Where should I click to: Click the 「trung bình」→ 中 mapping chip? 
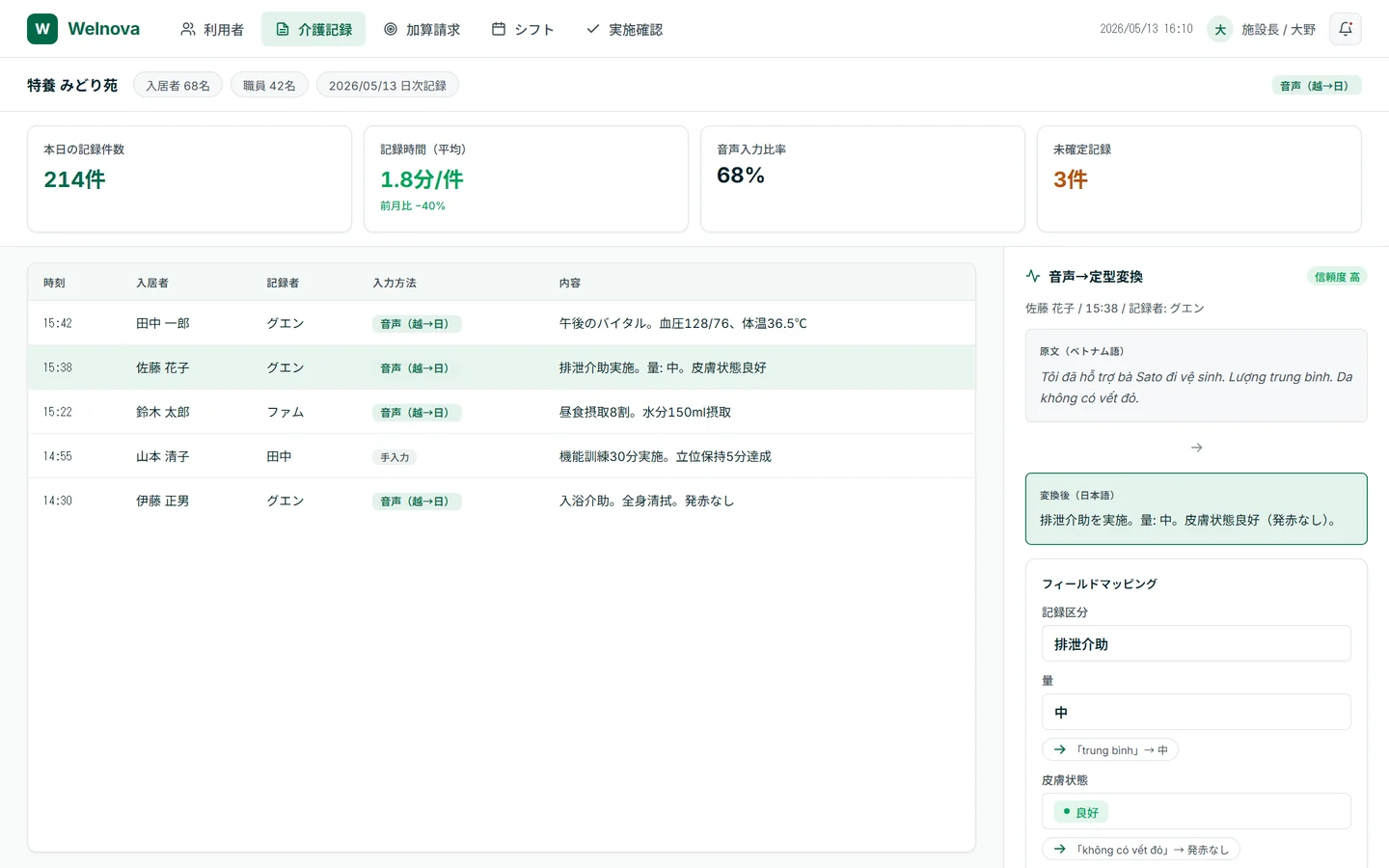[x=1110, y=749]
